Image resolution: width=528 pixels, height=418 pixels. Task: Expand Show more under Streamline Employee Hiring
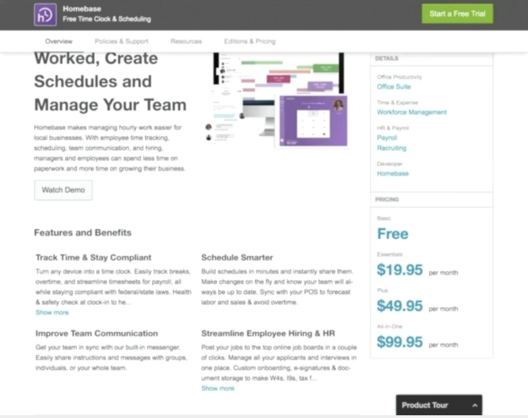pyautogui.click(x=218, y=388)
